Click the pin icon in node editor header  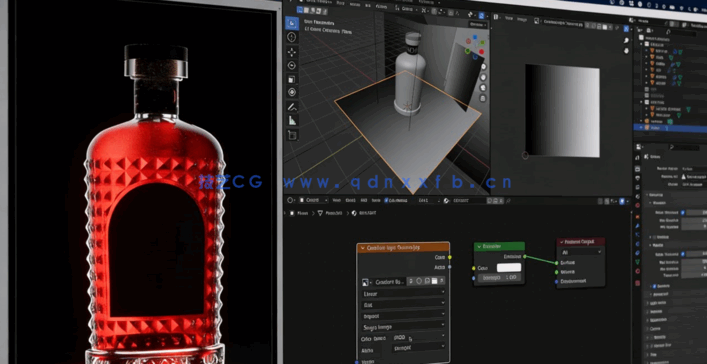click(508, 200)
